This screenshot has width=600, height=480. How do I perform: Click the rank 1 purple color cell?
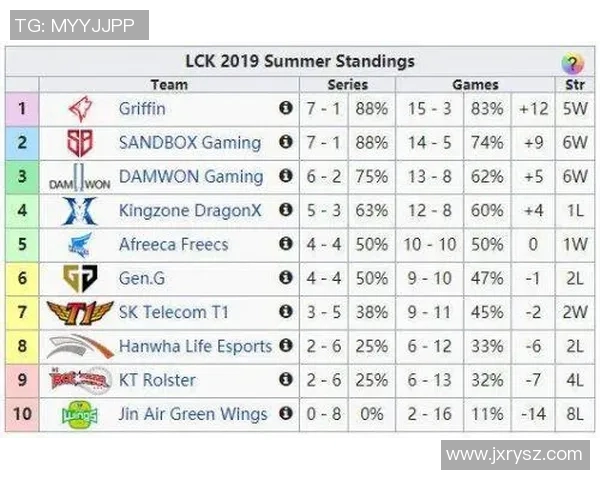(22, 109)
